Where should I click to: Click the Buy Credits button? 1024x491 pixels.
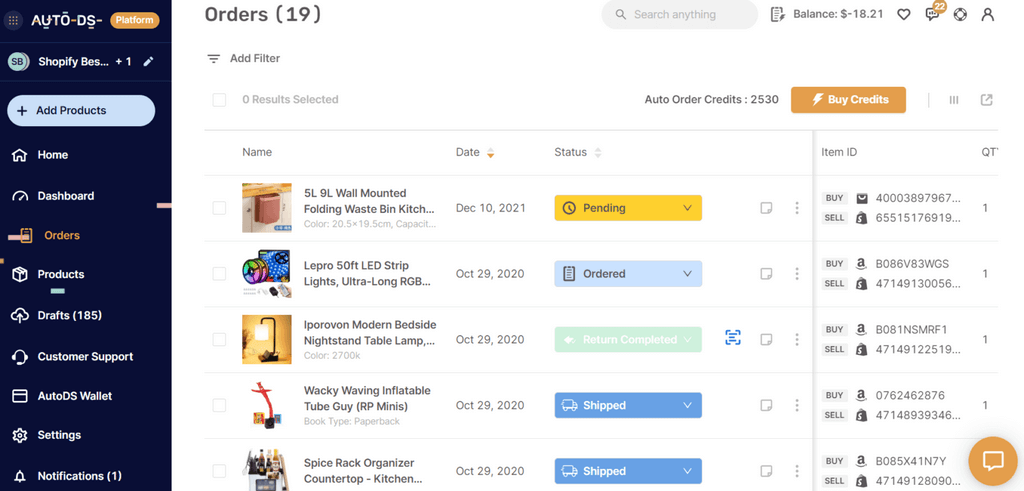coord(848,100)
